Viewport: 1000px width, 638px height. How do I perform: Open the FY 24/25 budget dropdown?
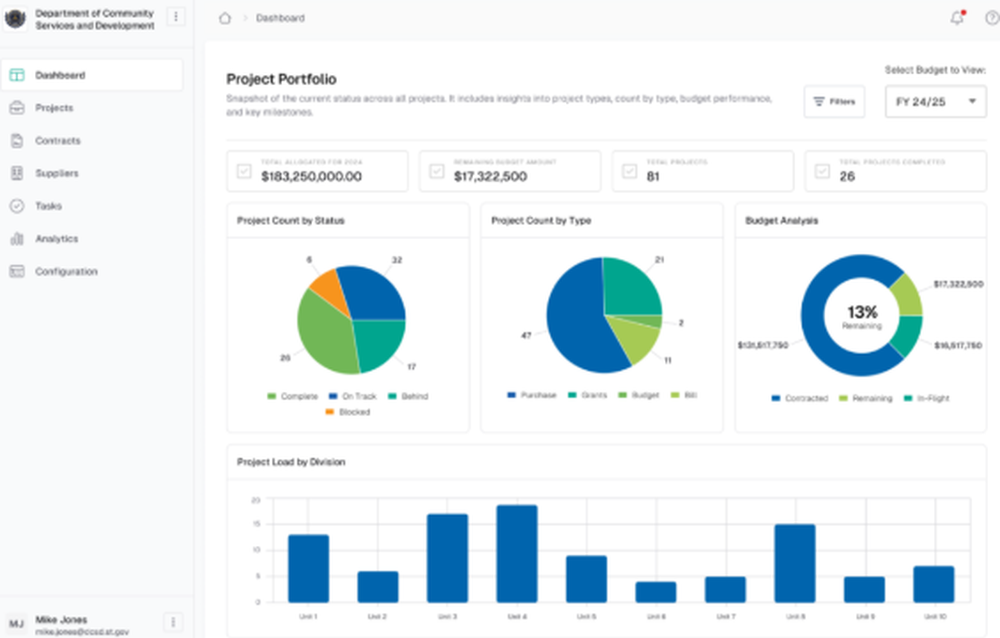click(x=936, y=101)
